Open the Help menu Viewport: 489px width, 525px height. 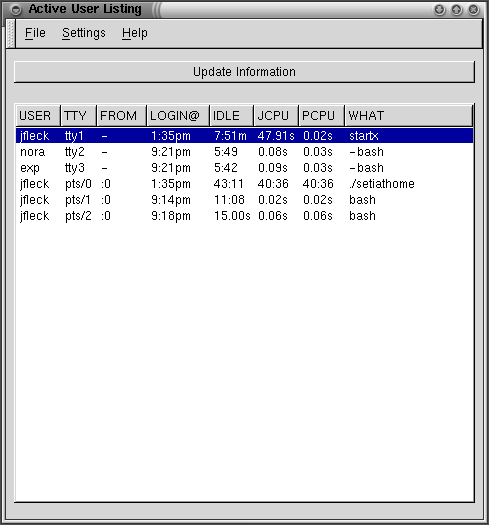pyautogui.click(x=135, y=33)
